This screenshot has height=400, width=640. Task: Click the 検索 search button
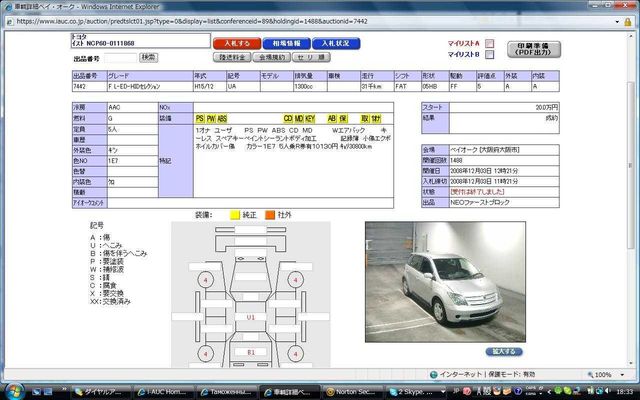[x=148, y=57]
